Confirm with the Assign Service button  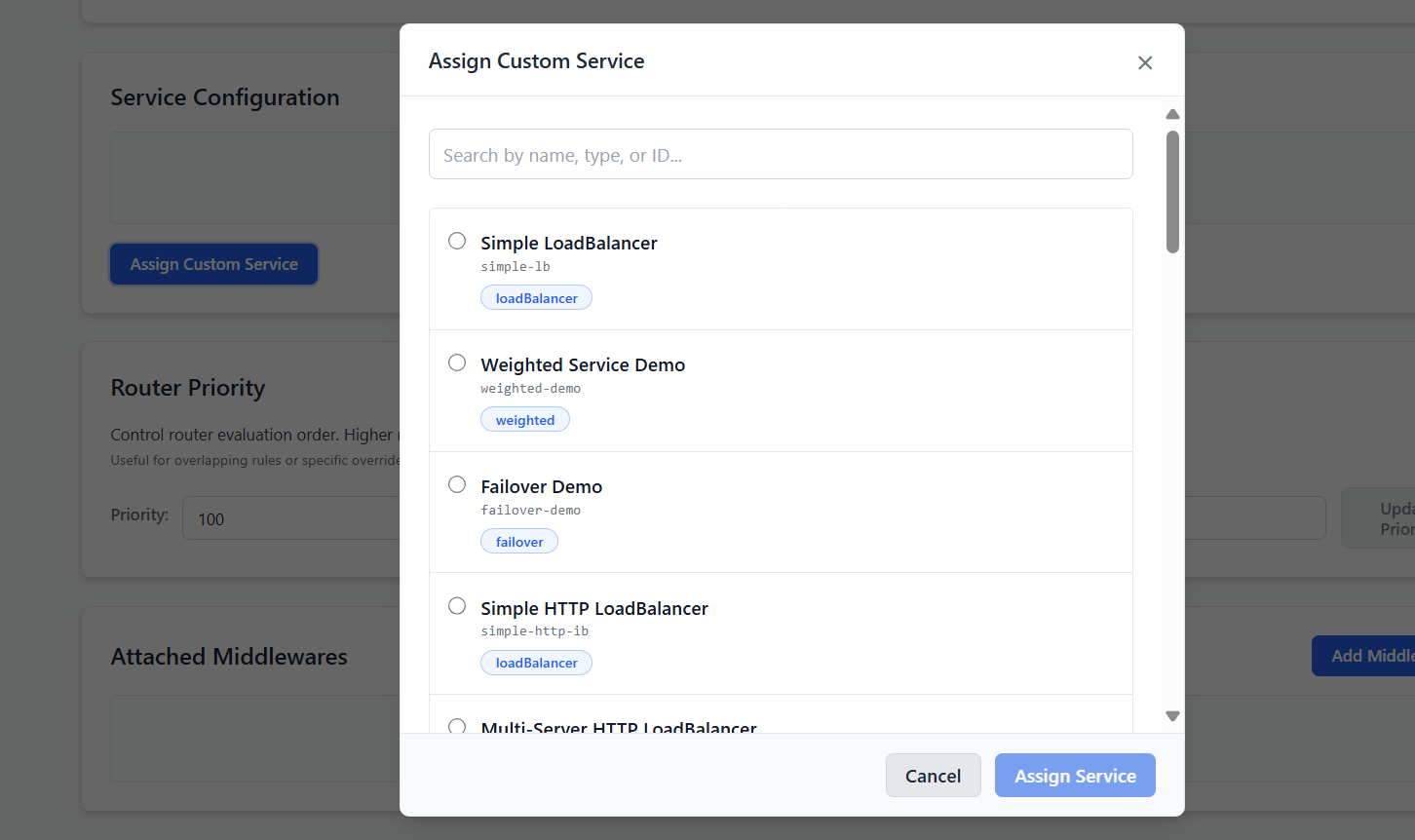click(1075, 776)
